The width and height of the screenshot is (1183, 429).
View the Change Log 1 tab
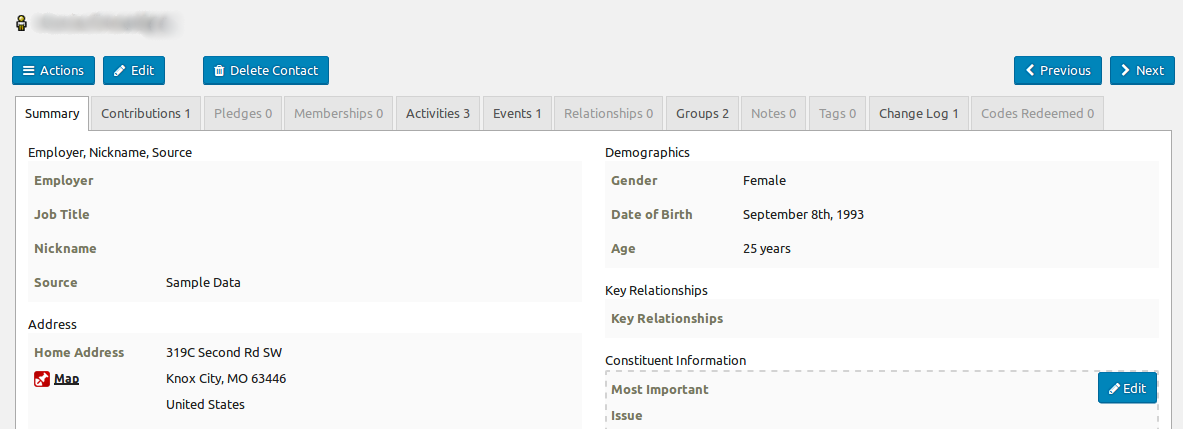(918, 113)
